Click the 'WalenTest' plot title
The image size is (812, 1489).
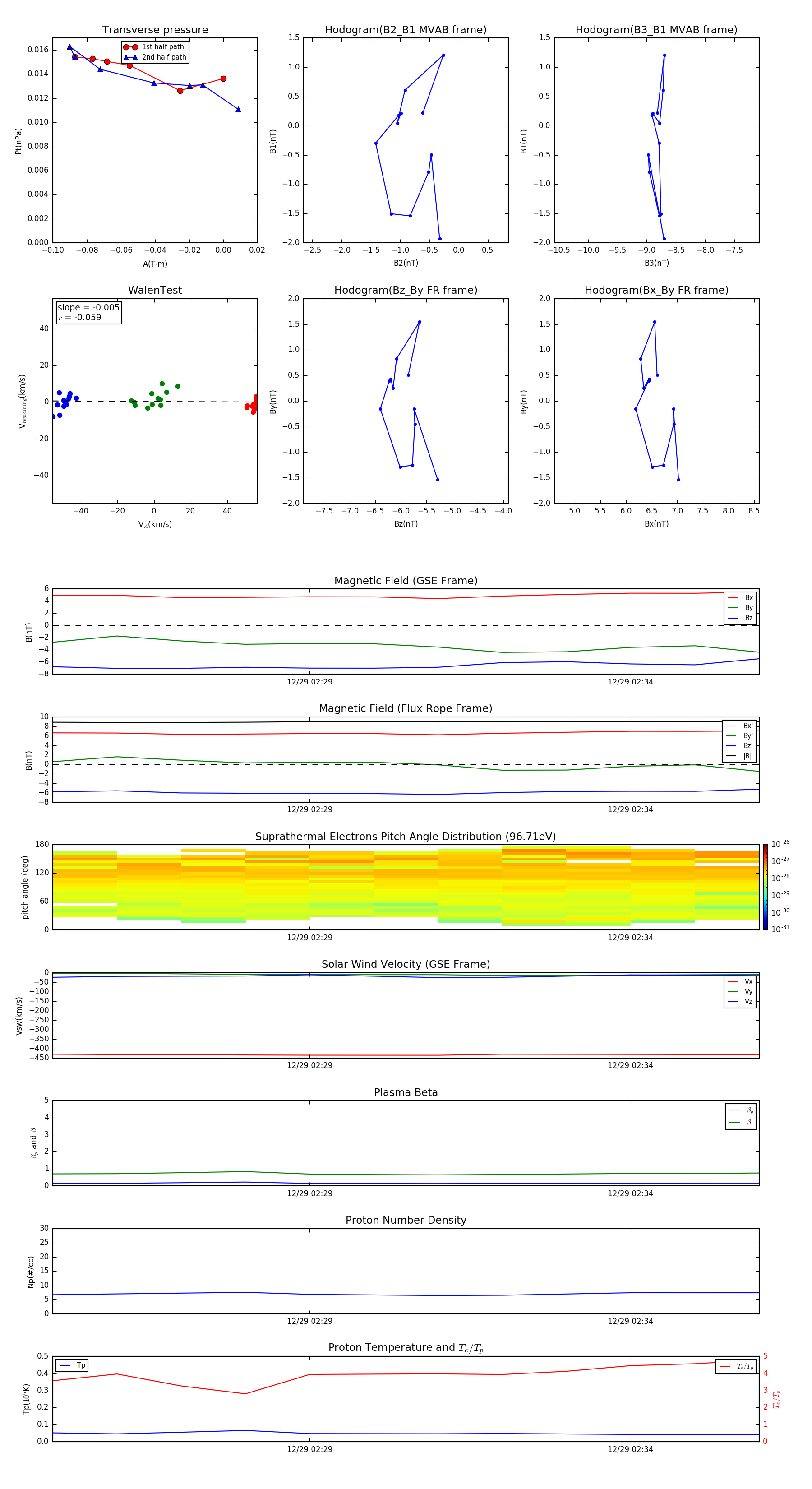(x=155, y=290)
